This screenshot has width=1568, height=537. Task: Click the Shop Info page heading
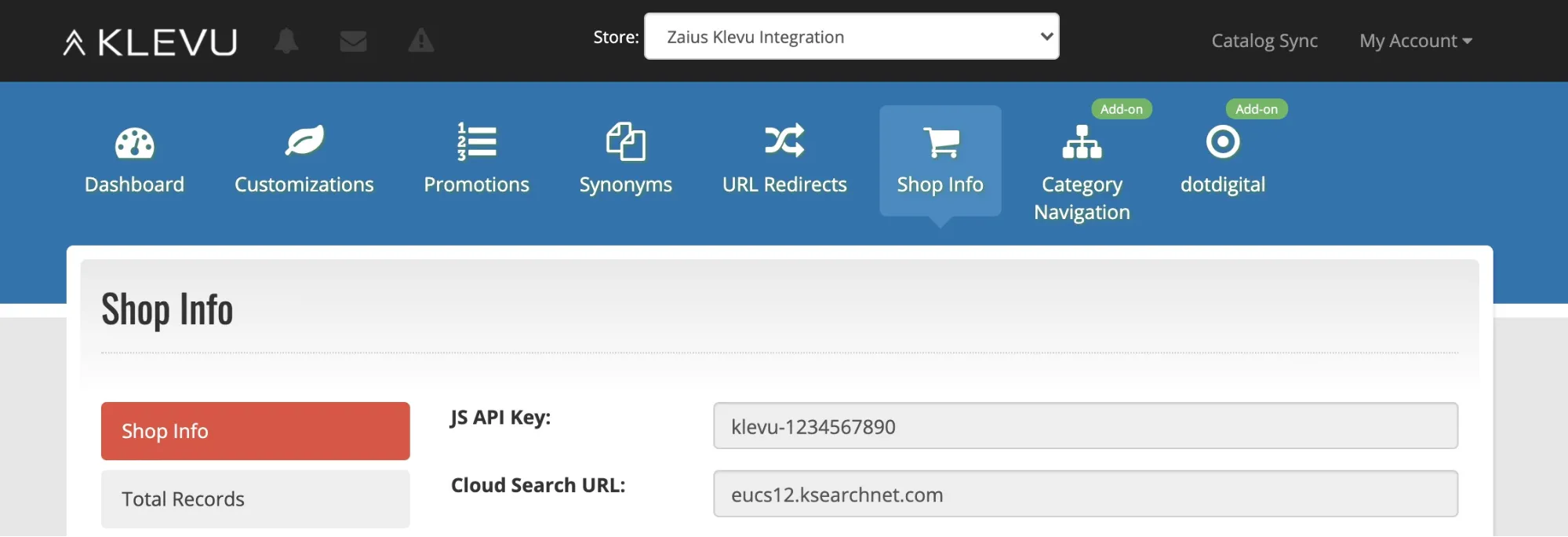click(x=167, y=309)
